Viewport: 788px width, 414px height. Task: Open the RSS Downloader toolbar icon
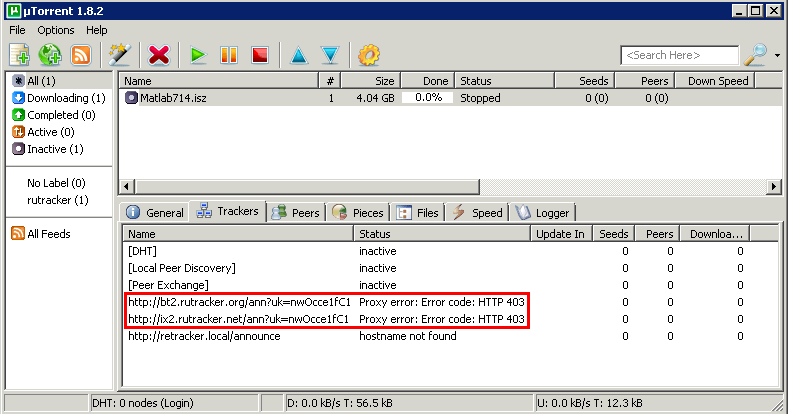pyautogui.click(x=81, y=55)
